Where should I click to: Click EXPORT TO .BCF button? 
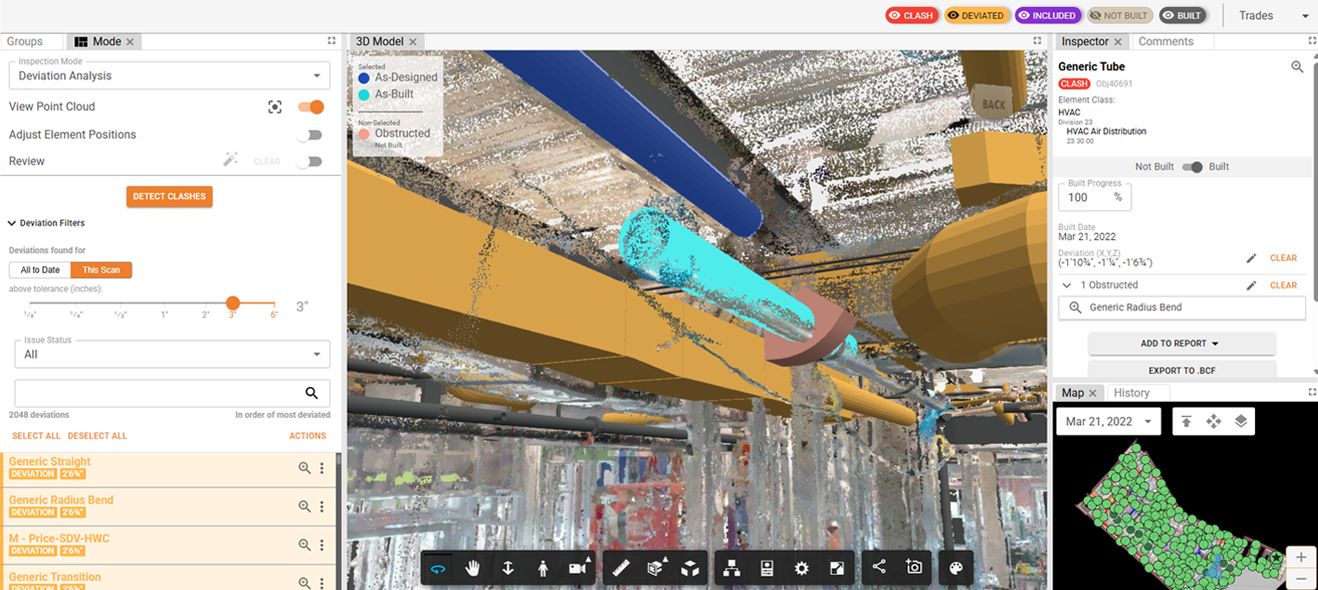(x=1181, y=370)
